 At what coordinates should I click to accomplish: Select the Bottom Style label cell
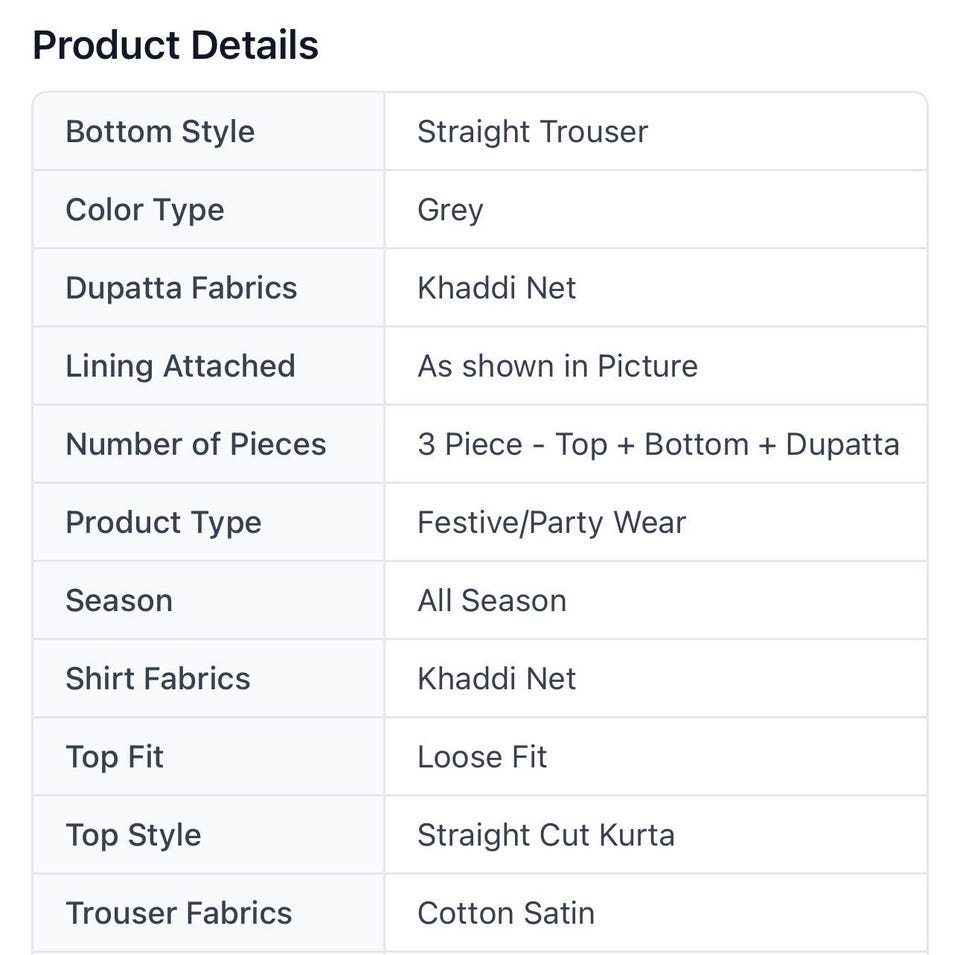(208, 132)
